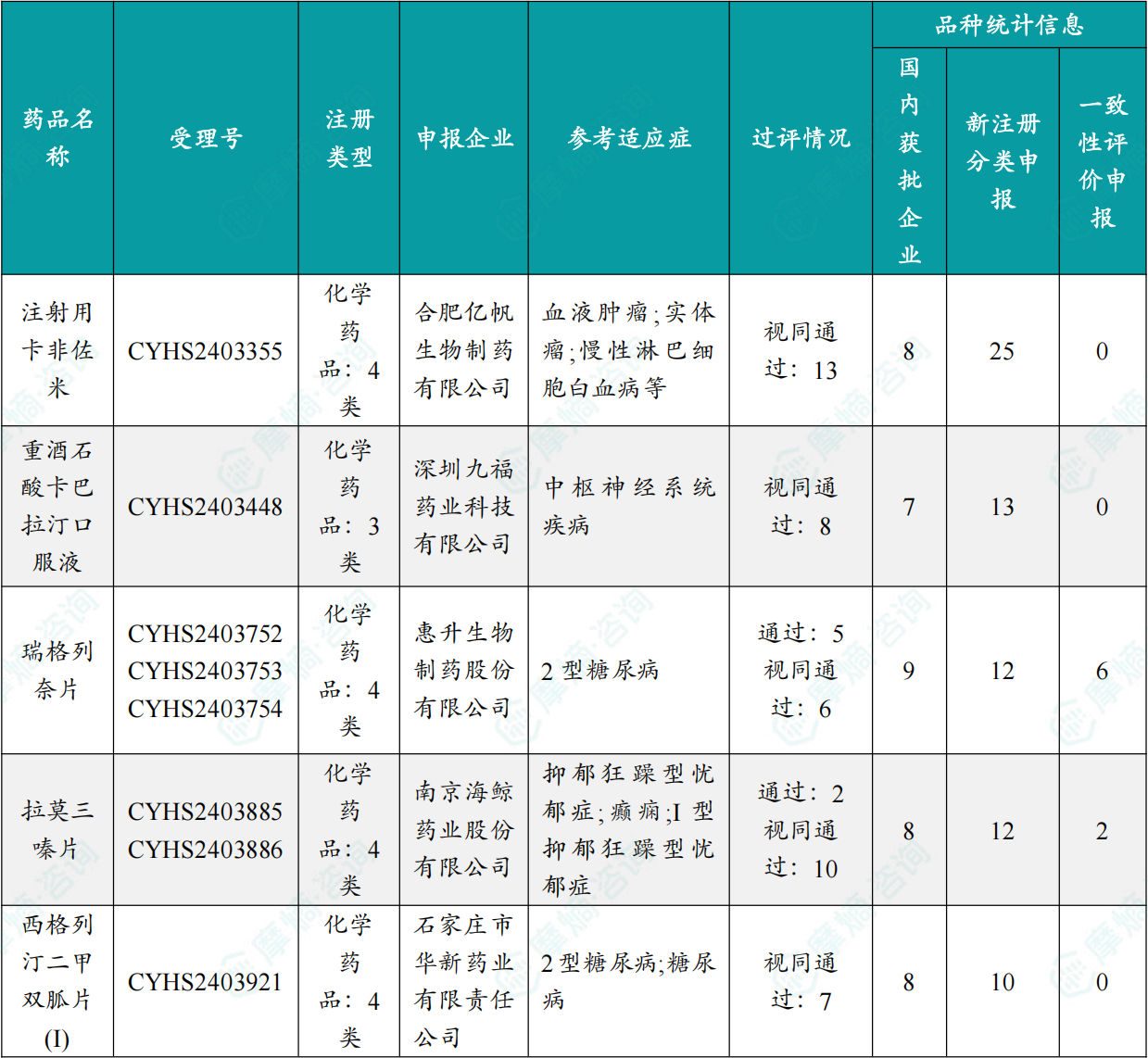Click the 参考适应症 column header
1148x1058 pixels.
(x=629, y=138)
